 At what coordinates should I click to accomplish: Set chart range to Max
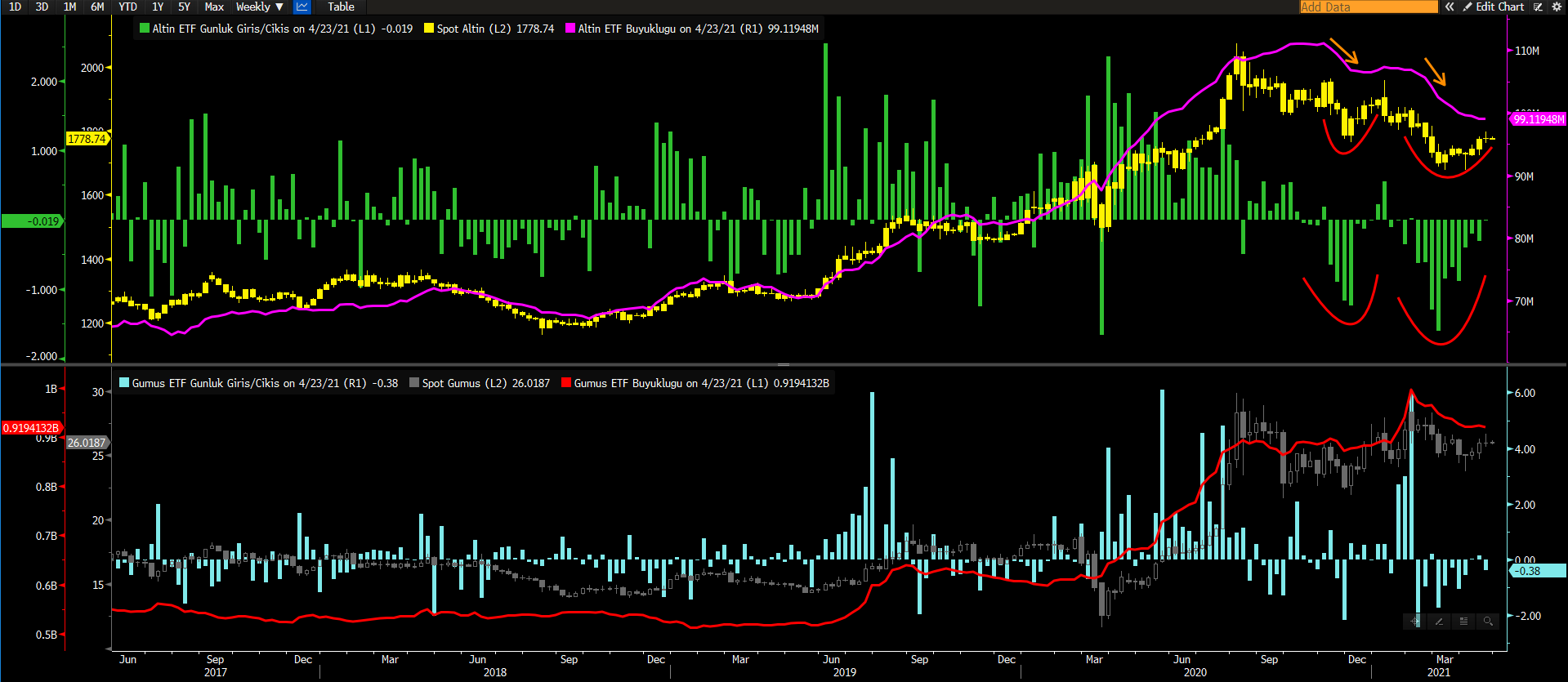[214, 7]
